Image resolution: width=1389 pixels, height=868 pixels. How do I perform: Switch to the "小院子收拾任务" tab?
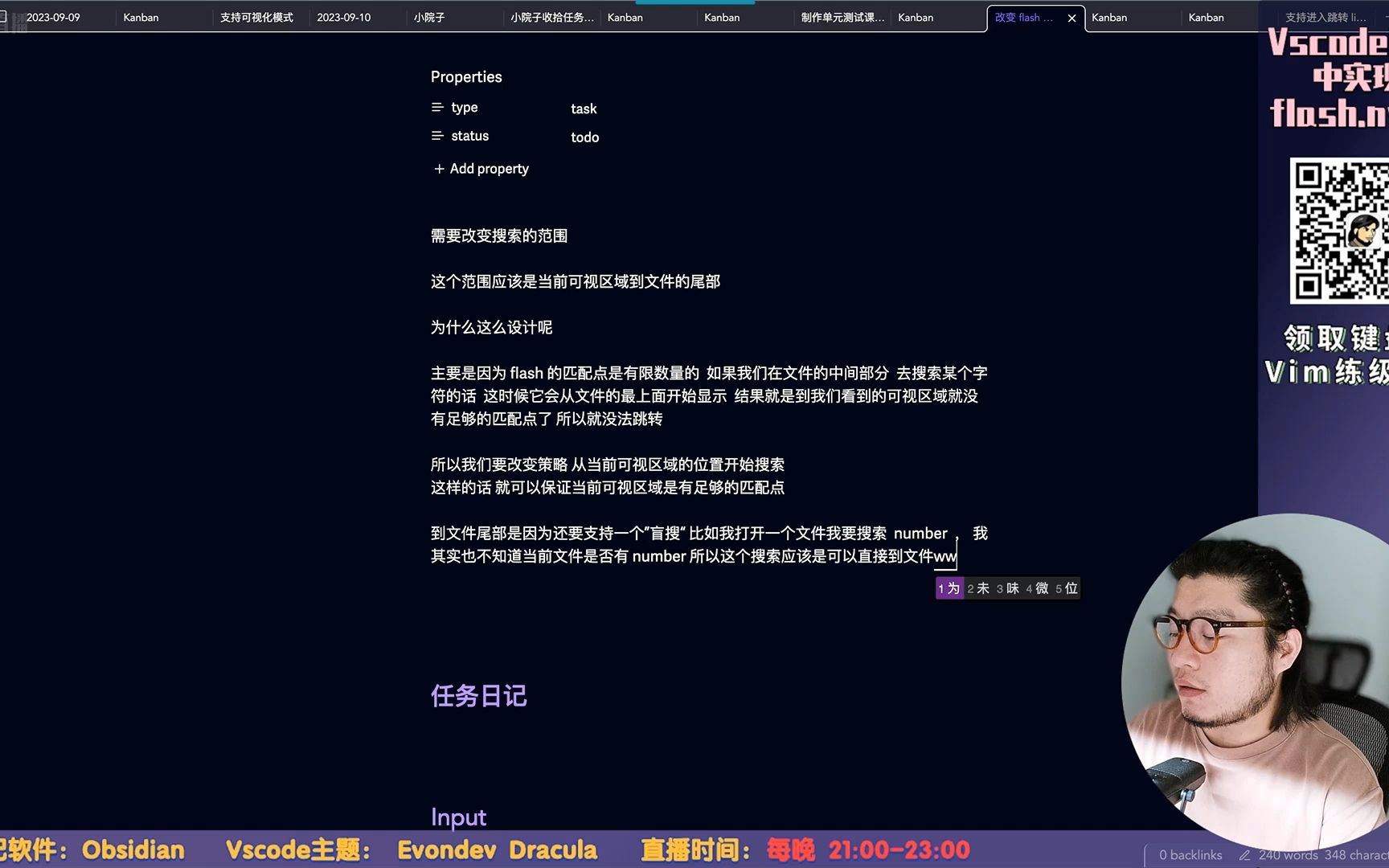click(x=552, y=17)
